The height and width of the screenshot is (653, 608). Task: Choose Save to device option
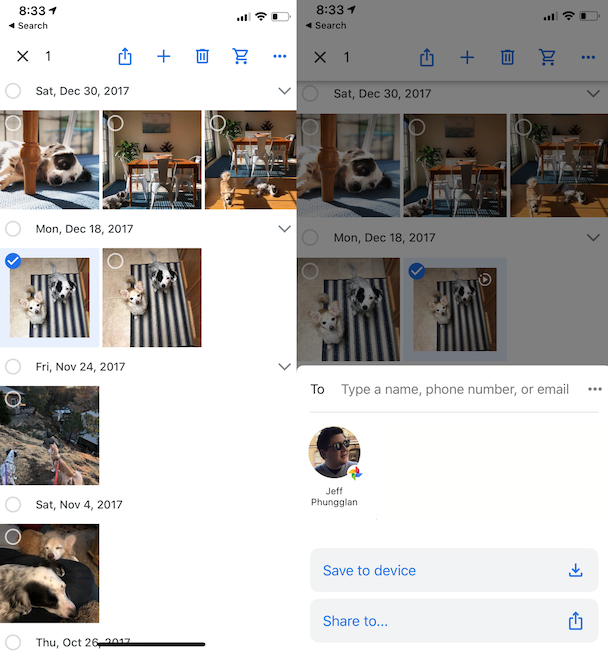454,570
